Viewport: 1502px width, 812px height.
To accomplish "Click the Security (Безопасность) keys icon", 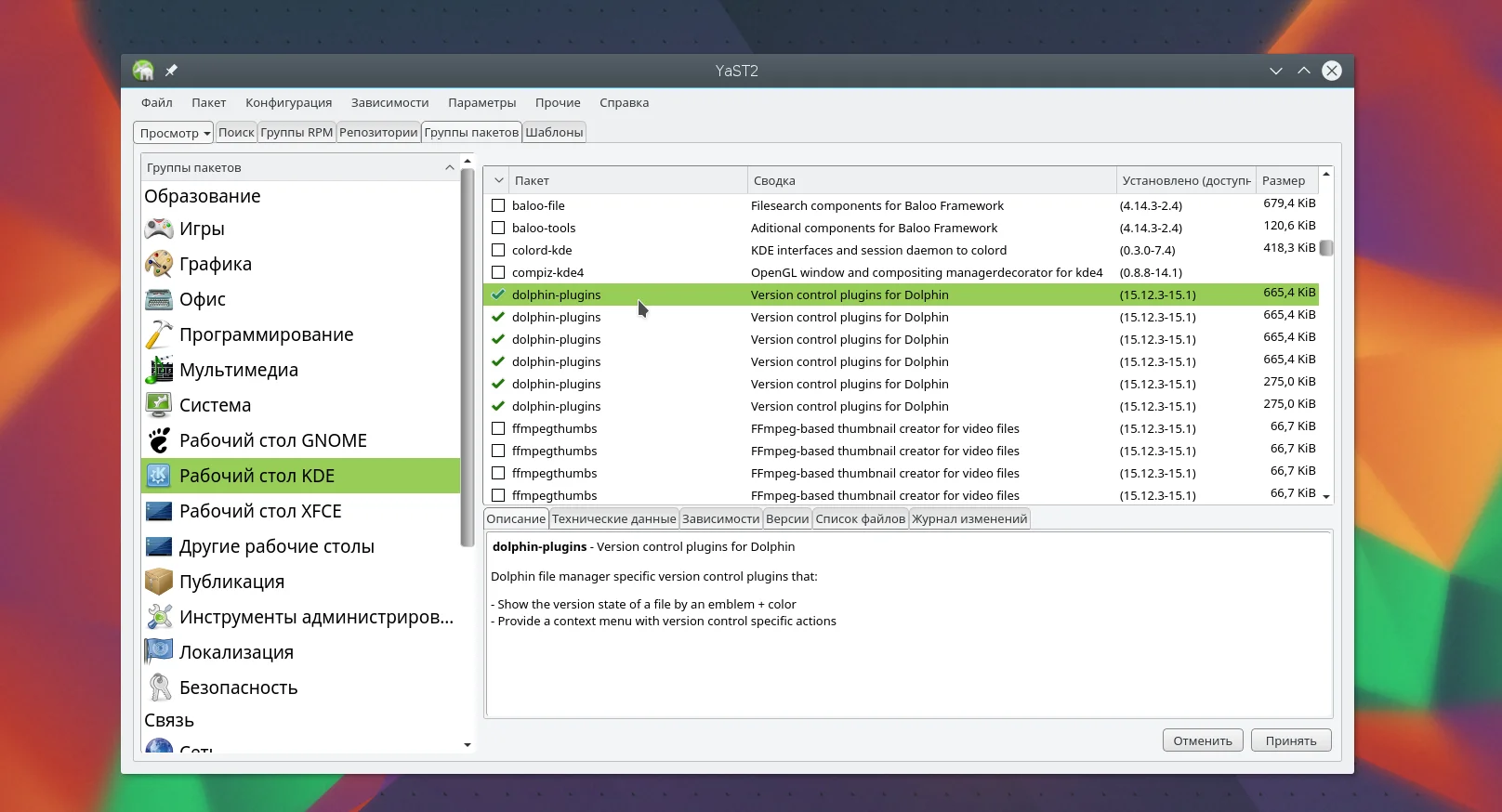I will [159, 688].
